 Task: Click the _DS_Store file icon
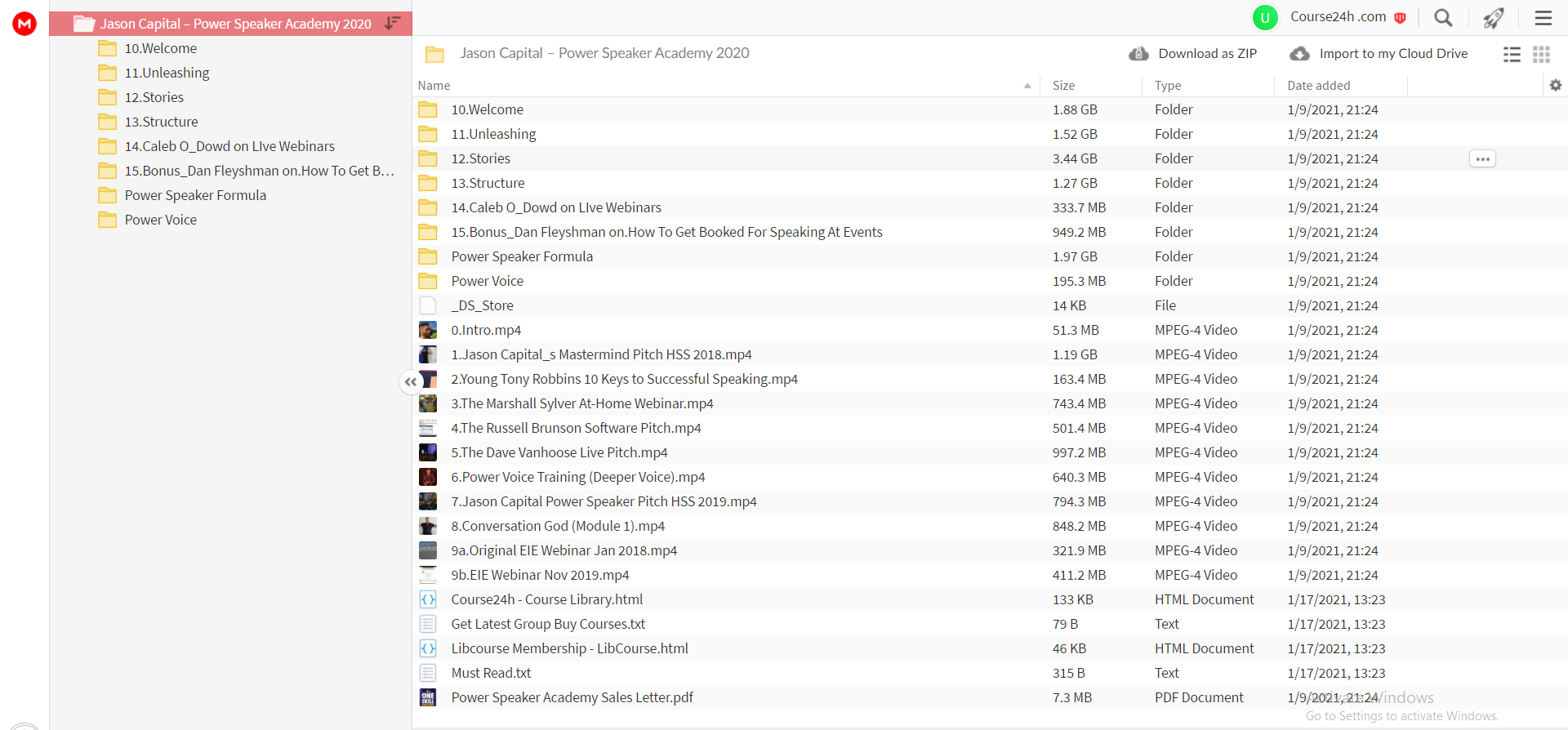click(428, 305)
